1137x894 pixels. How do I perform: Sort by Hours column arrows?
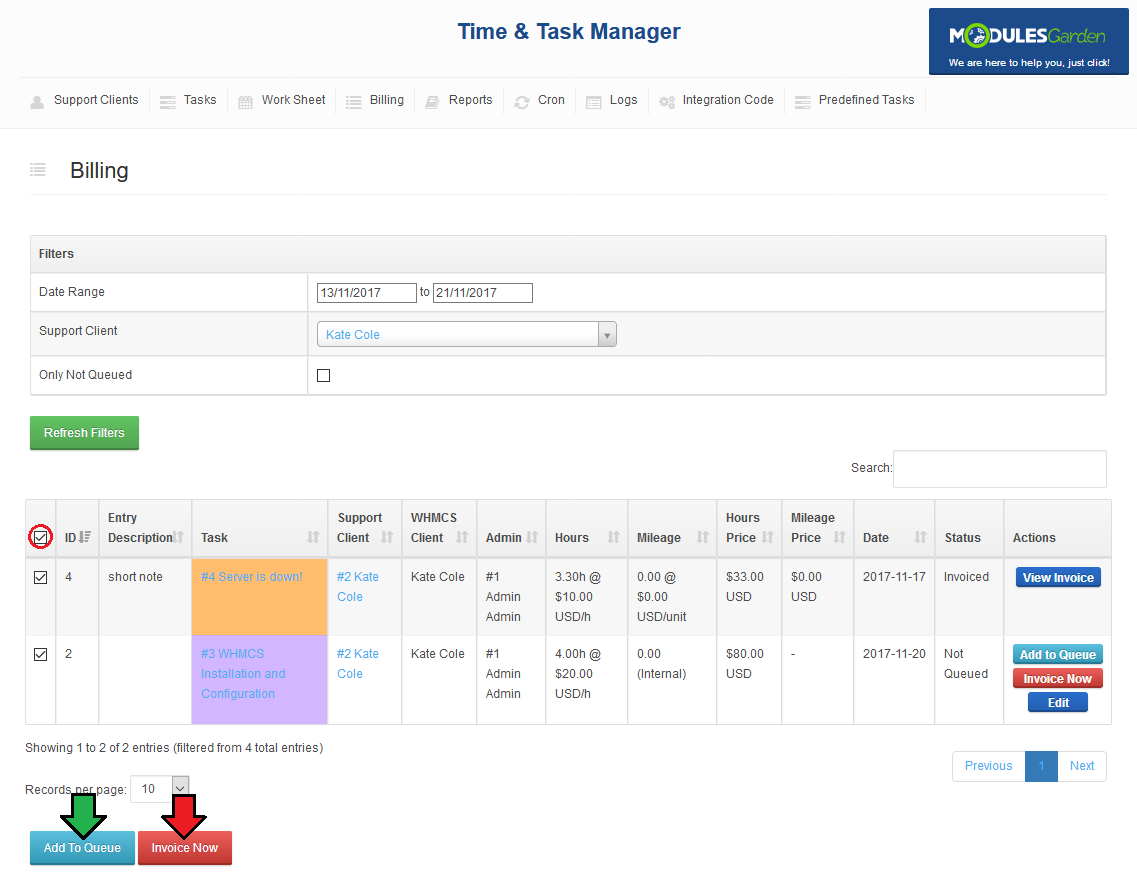click(x=613, y=537)
